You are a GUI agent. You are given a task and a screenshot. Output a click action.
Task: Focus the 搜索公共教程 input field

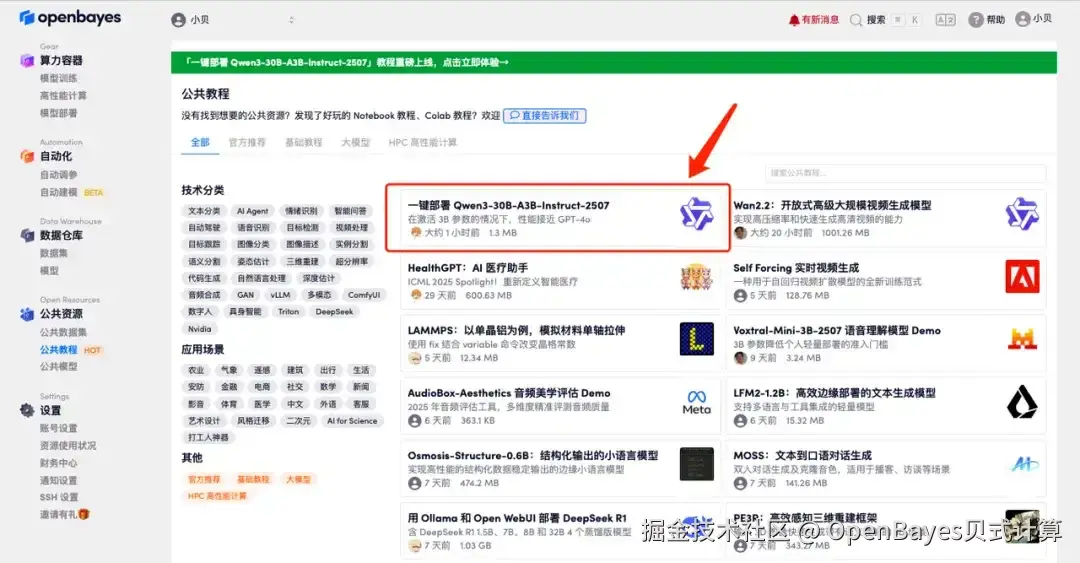coord(905,173)
